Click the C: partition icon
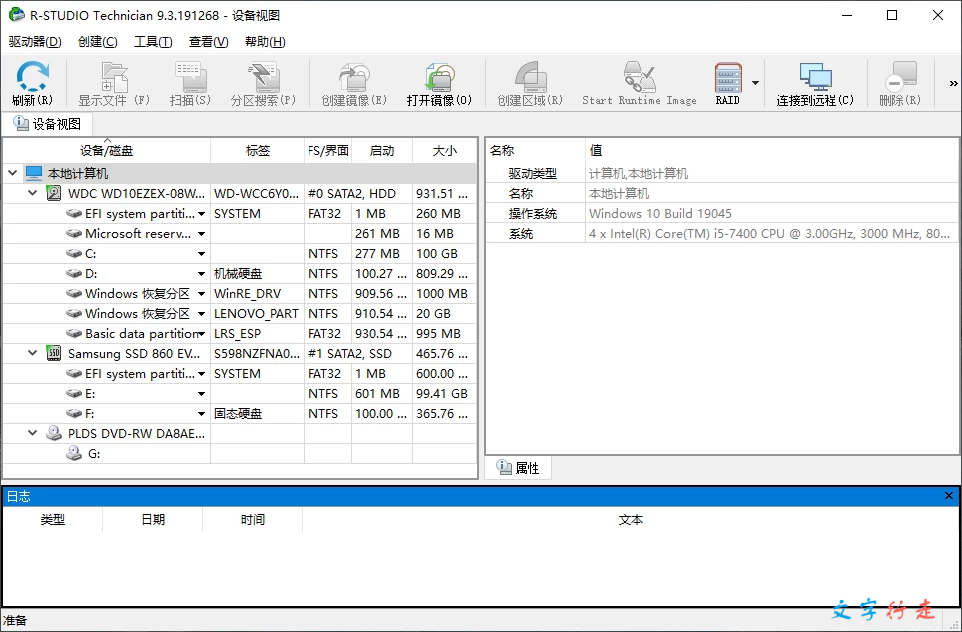Screen dimensions: 962x632 (x=74, y=254)
